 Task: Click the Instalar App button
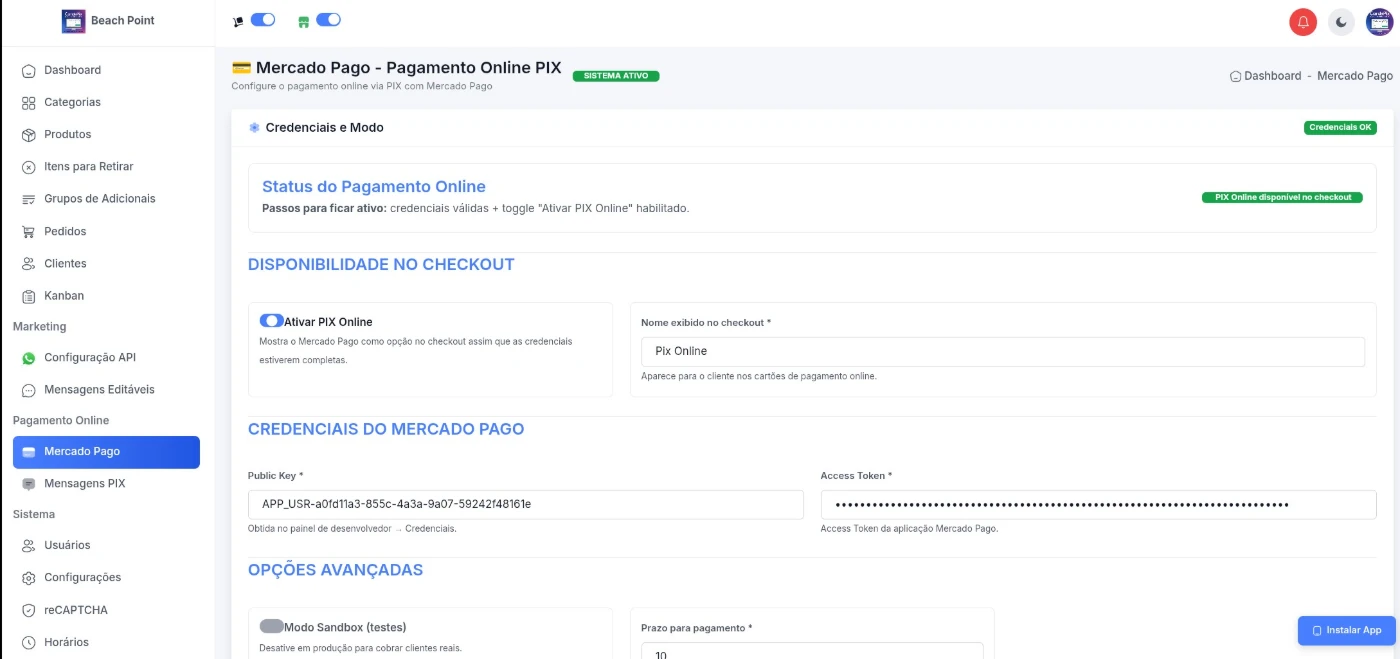[x=1346, y=630]
